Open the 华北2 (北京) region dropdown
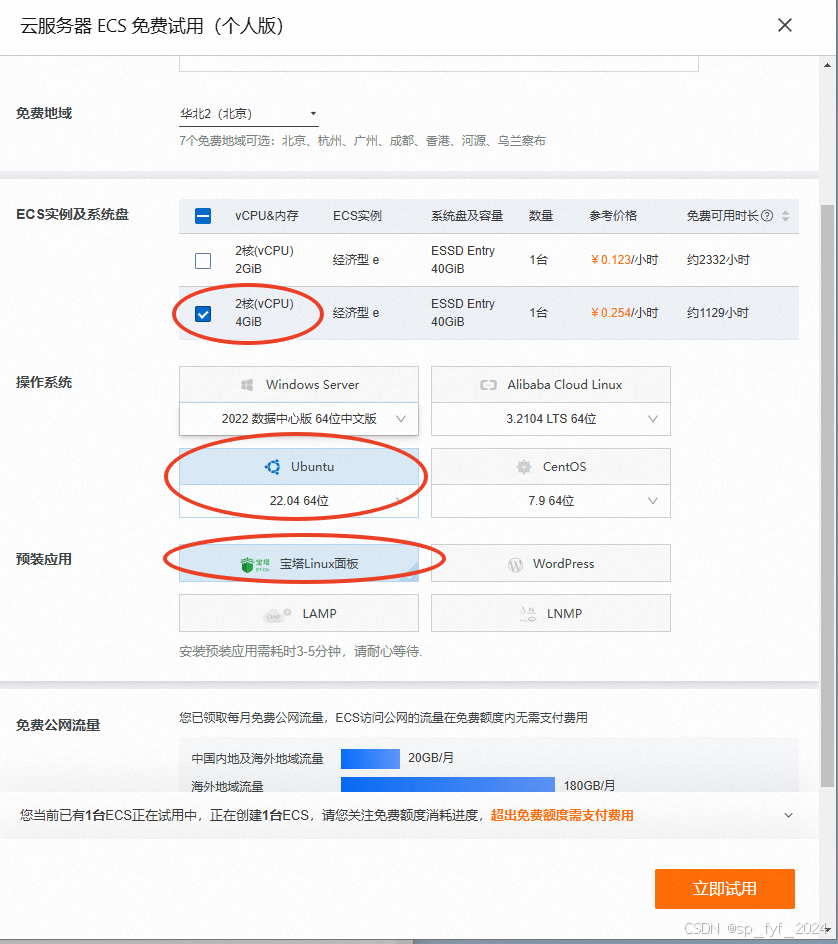 313,113
